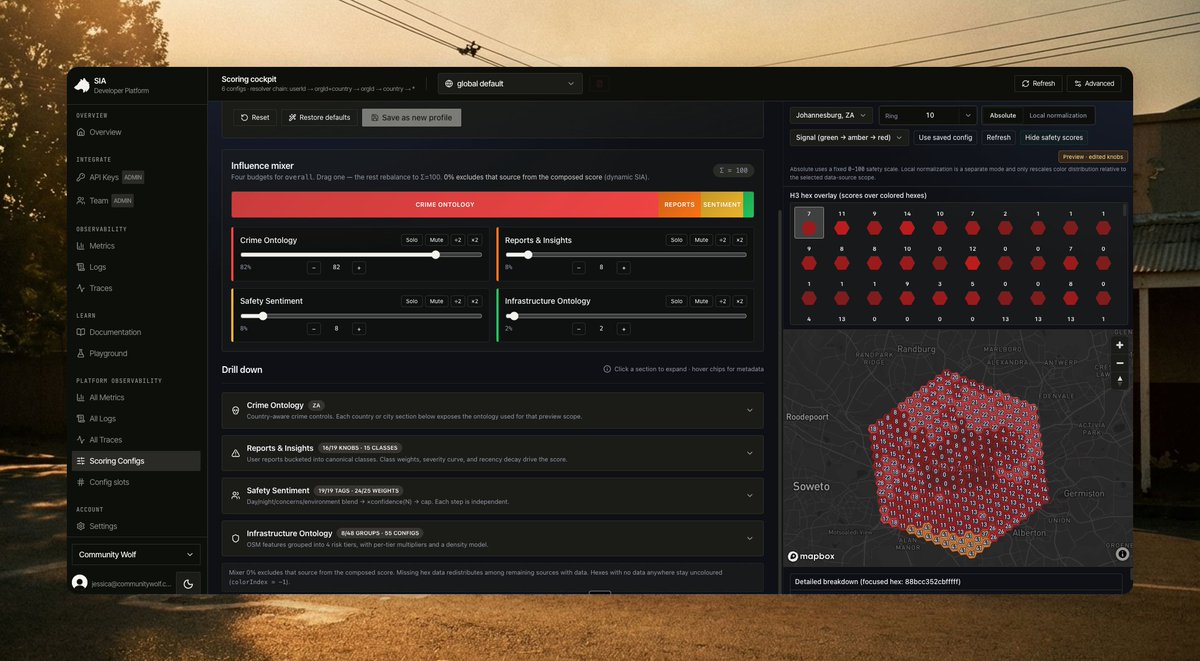Double Infrastructure Ontology with ×2 button
1200x661 pixels.
click(x=740, y=301)
